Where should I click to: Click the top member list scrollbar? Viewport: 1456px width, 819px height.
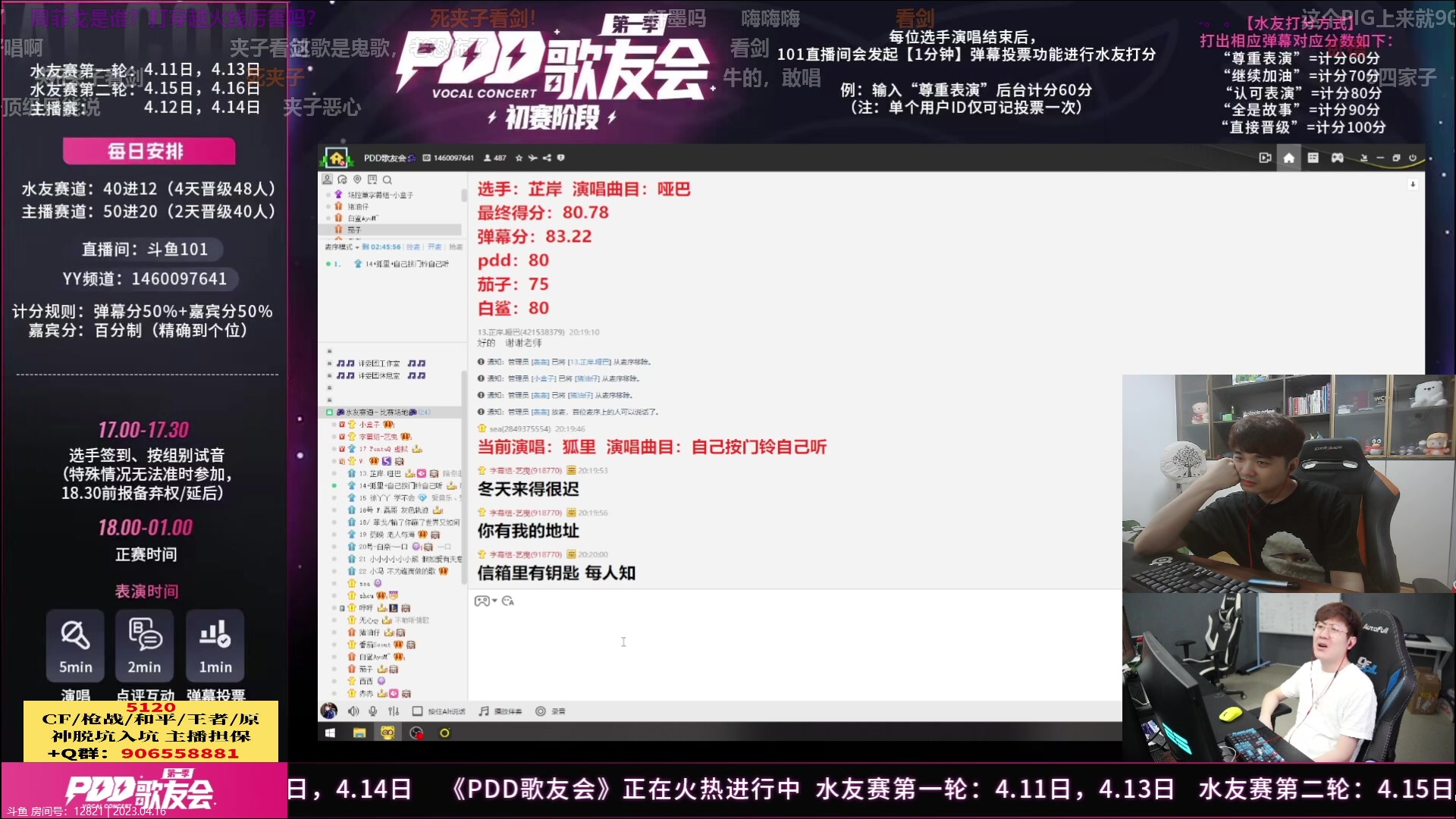(463, 196)
